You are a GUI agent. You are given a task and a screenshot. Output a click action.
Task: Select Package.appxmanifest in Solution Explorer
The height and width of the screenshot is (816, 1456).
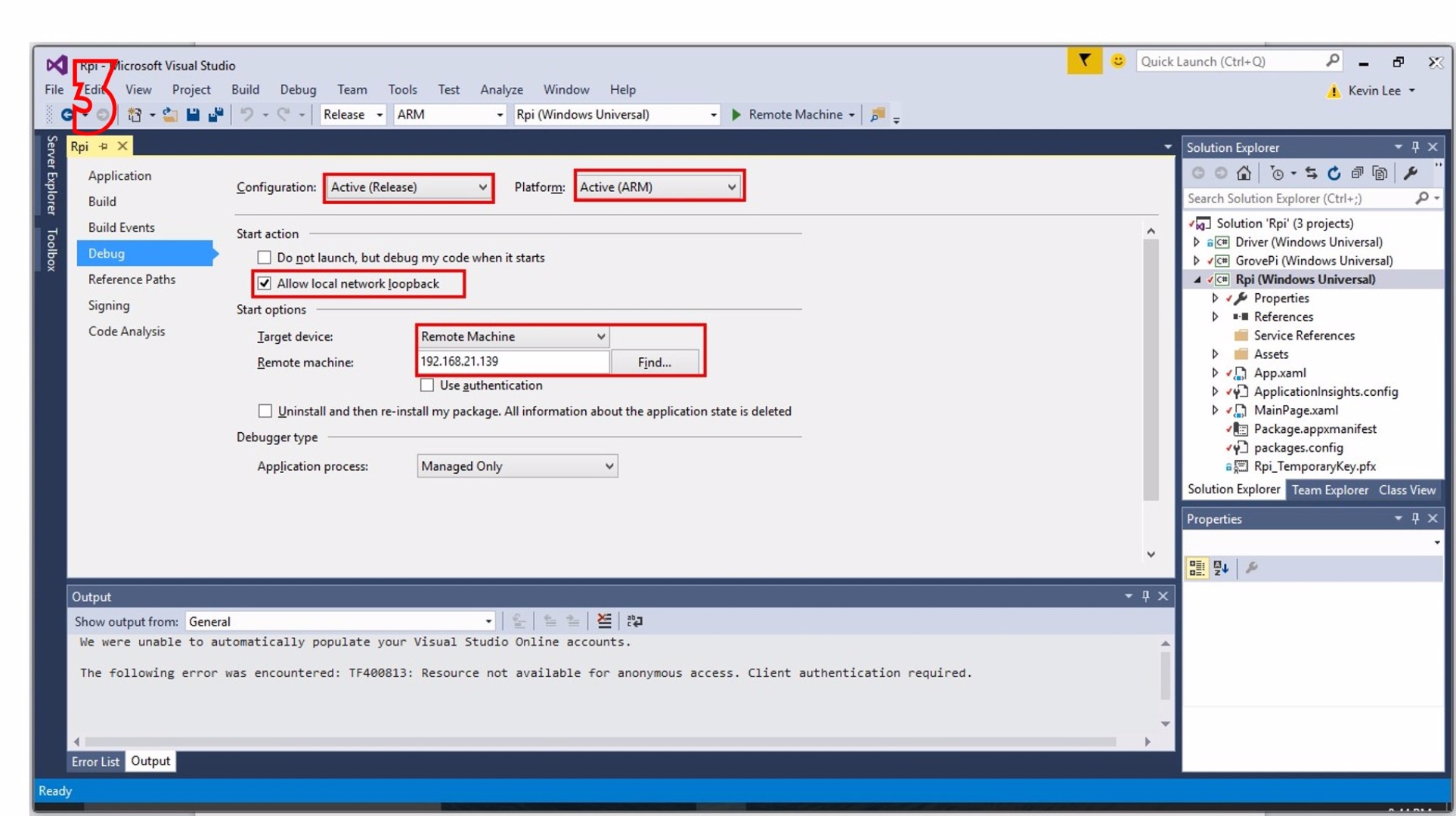tap(1315, 429)
